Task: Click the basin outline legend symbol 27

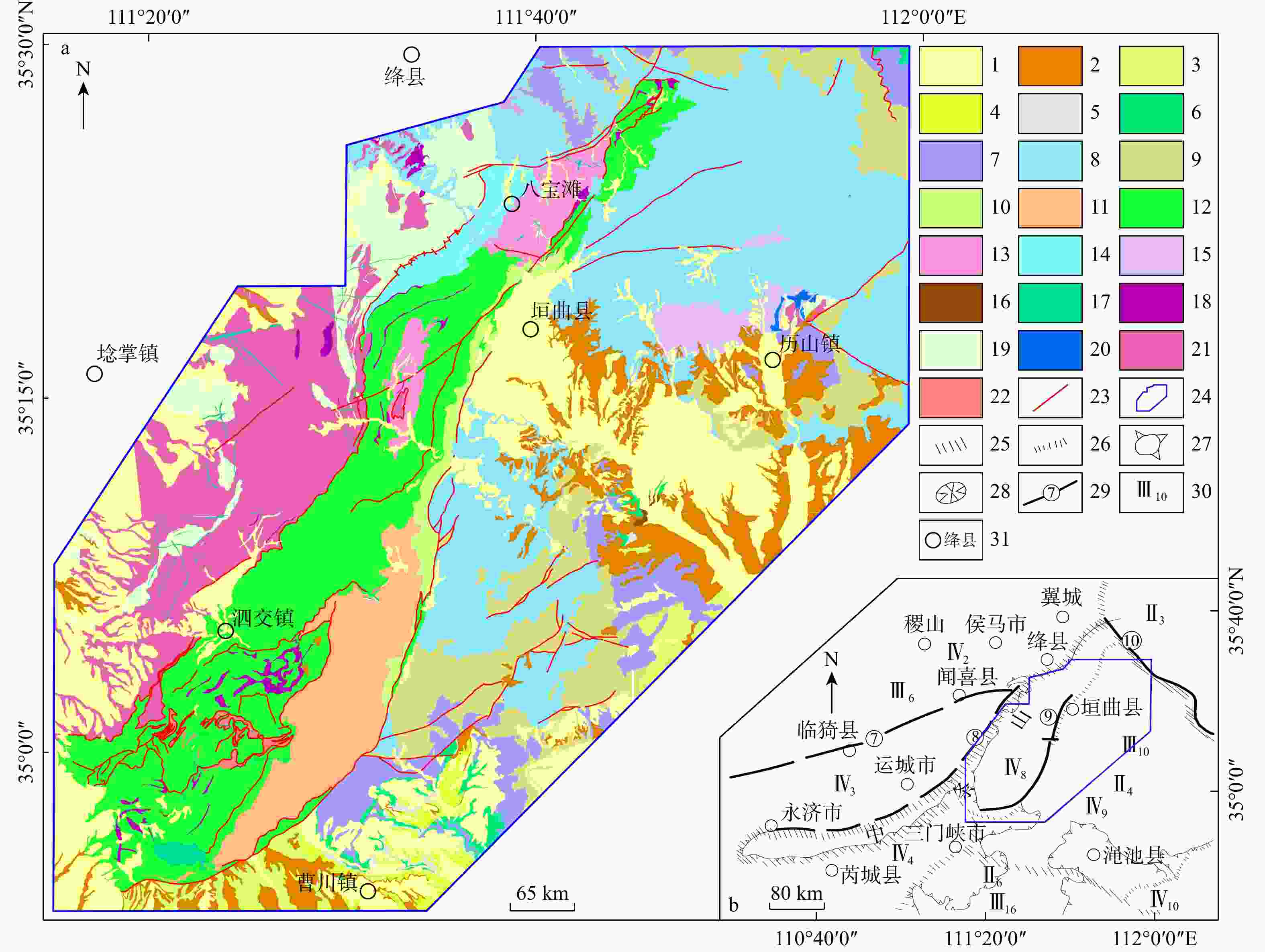Action: tap(1151, 445)
